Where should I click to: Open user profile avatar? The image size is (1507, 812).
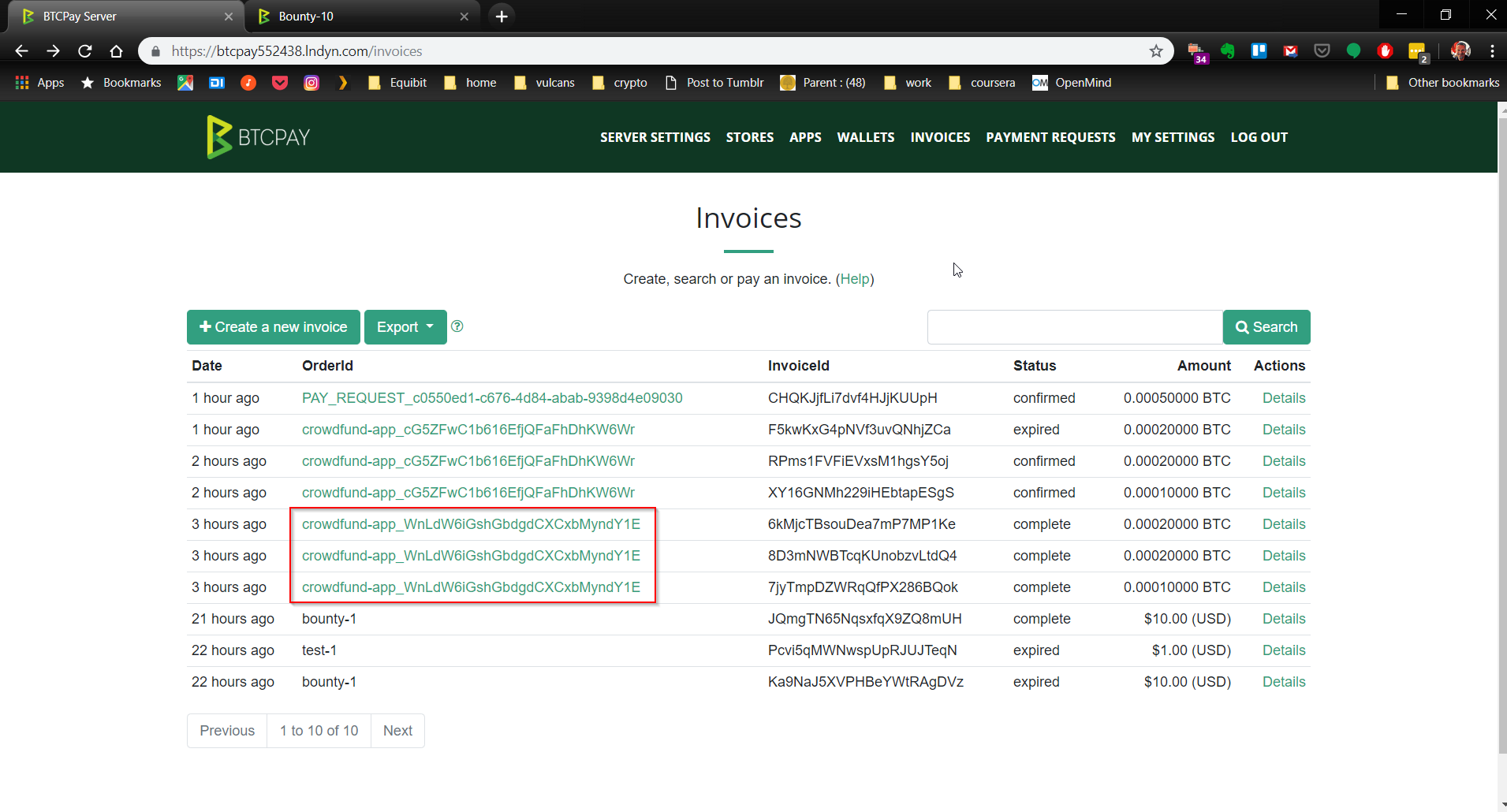(1460, 51)
